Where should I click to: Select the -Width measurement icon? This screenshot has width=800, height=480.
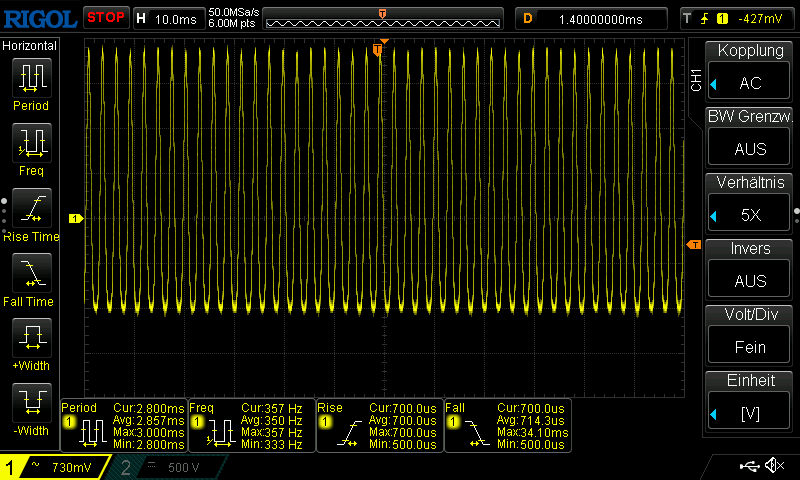click(x=32, y=402)
